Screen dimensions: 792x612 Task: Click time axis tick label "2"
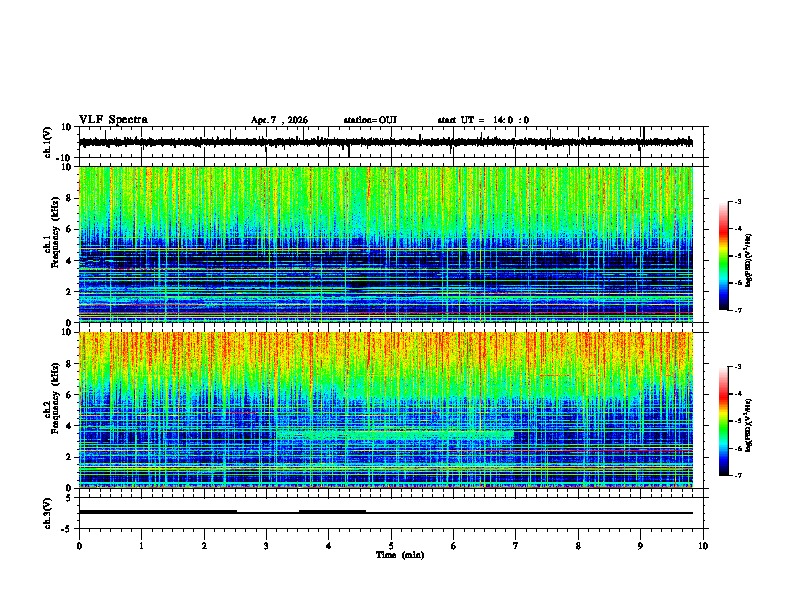pos(204,546)
